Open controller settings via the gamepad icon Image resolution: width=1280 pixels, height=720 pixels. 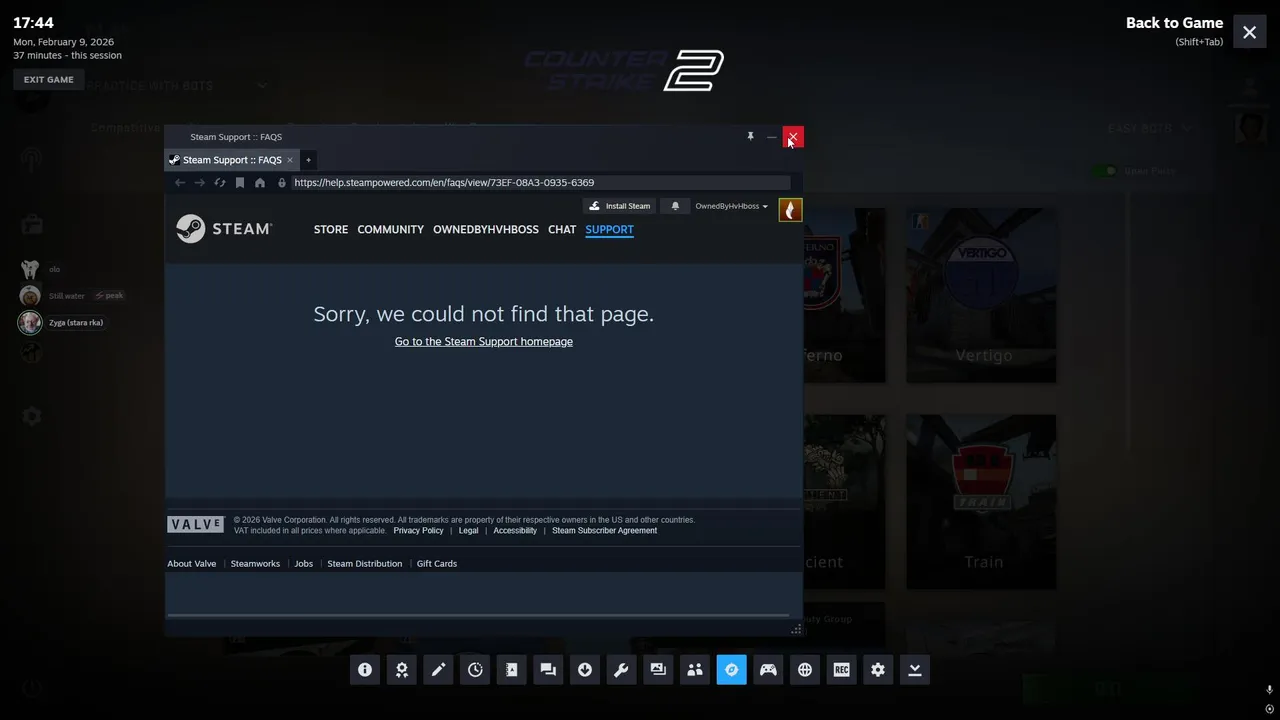point(768,670)
